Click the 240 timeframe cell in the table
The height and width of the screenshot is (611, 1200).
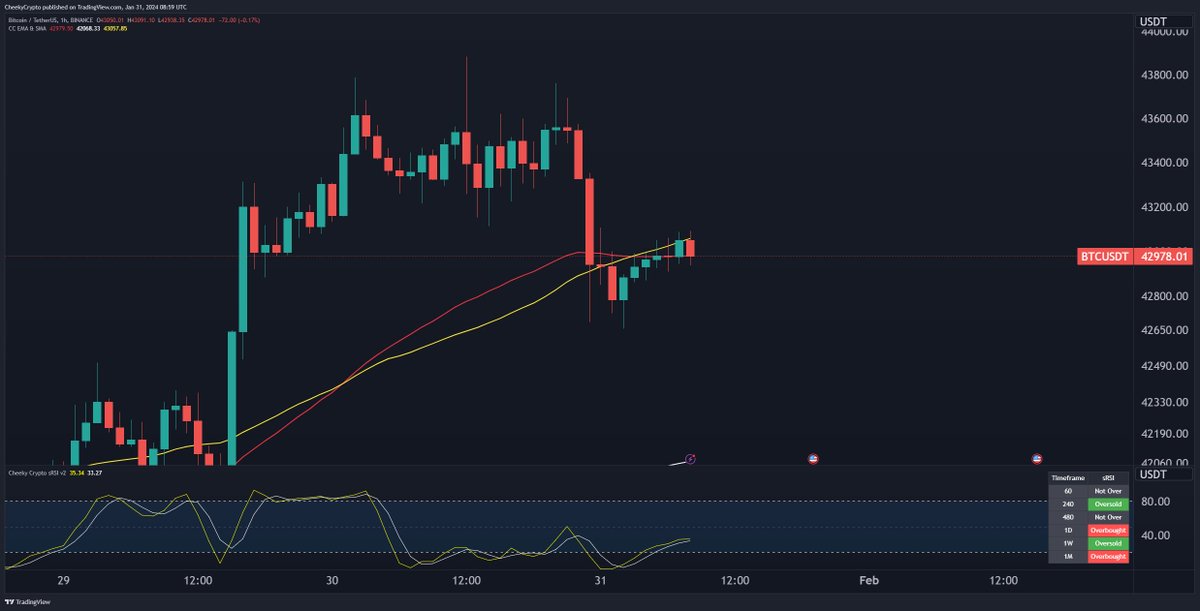point(1068,504)
